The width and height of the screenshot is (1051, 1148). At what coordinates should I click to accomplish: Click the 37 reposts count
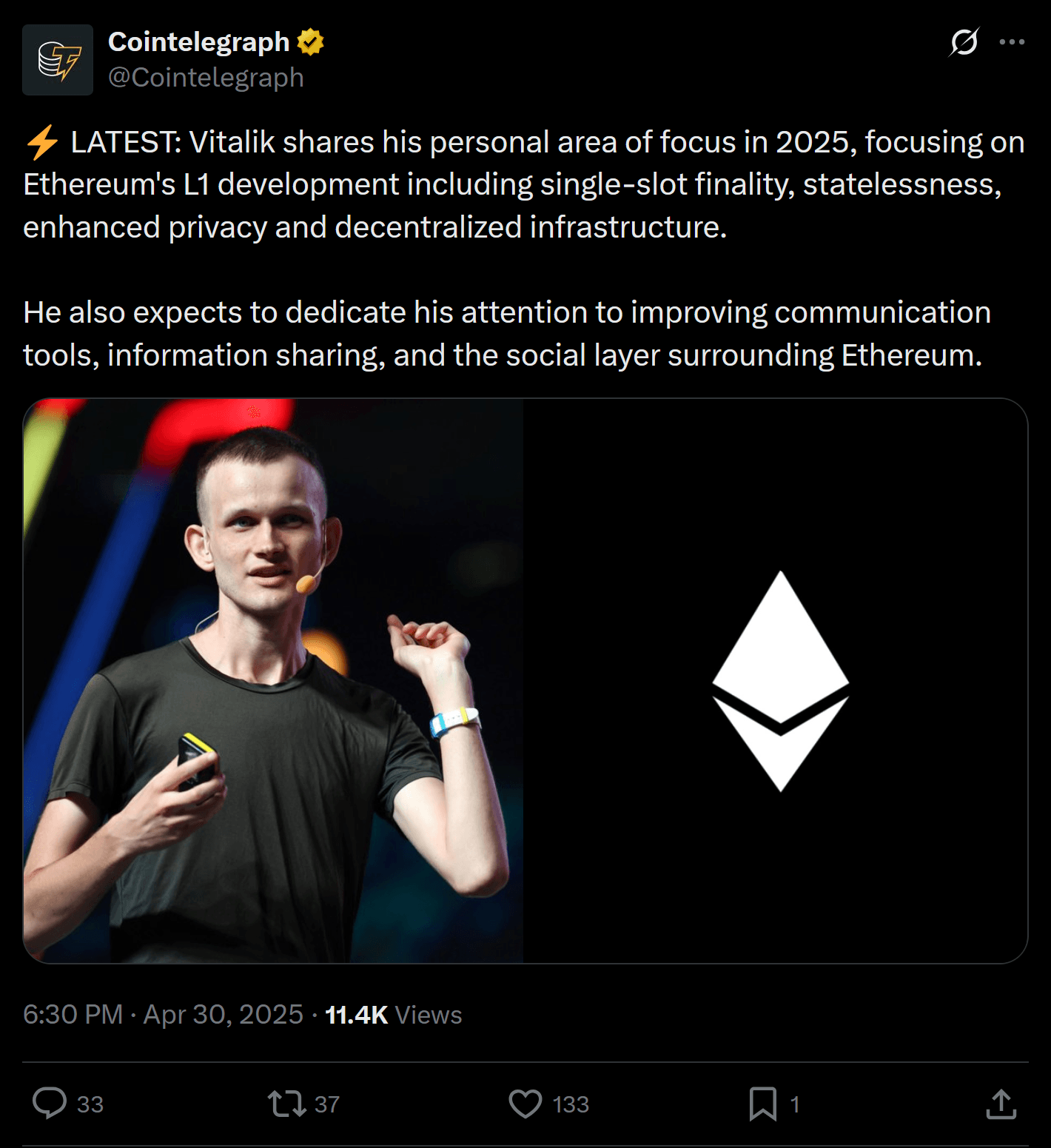pyautogui.click(x=327, y=1104)
